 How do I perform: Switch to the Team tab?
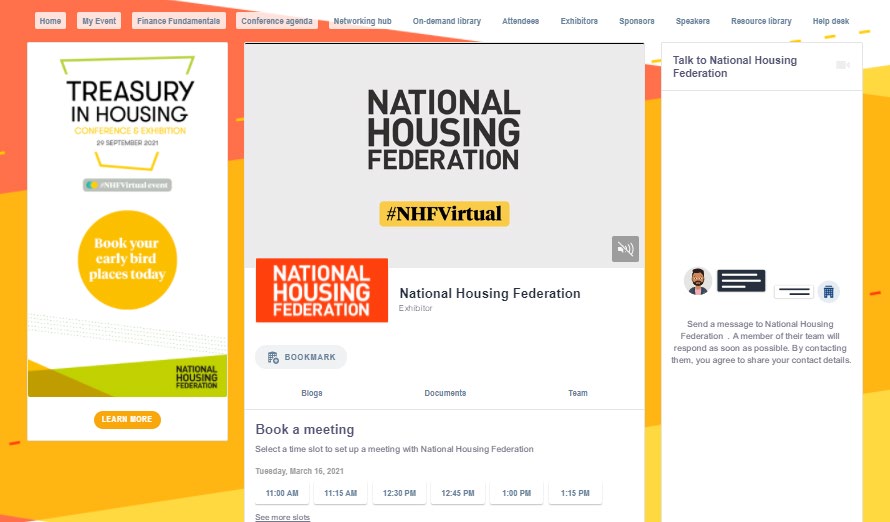[578, 393]
